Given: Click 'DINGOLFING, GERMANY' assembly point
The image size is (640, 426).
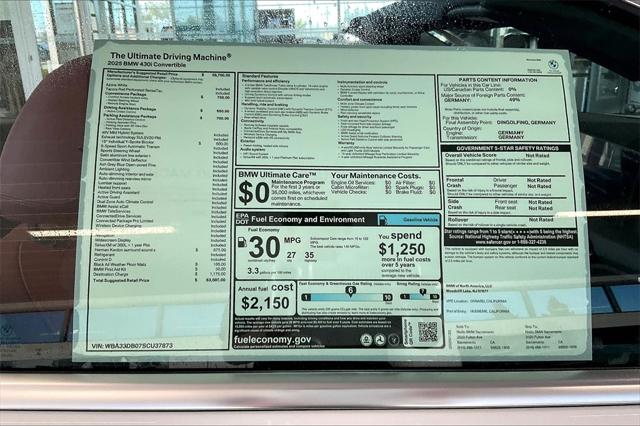Looking at the screenshot, I should click(x=526, y=122).
